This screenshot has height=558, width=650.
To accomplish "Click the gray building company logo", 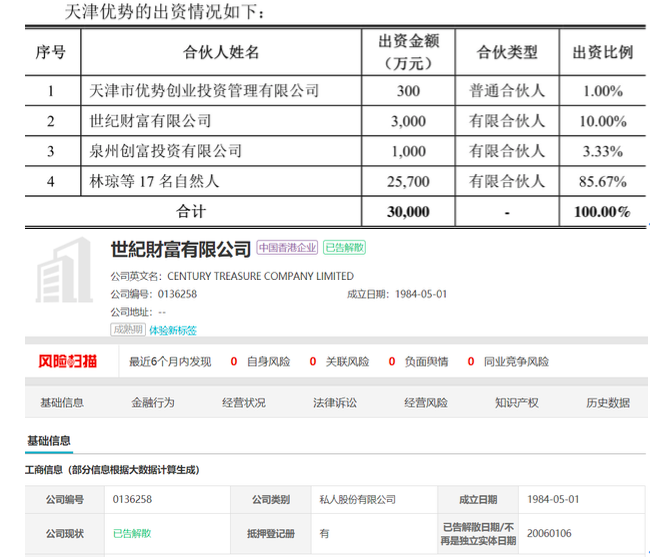I will (x=64, y=270).
